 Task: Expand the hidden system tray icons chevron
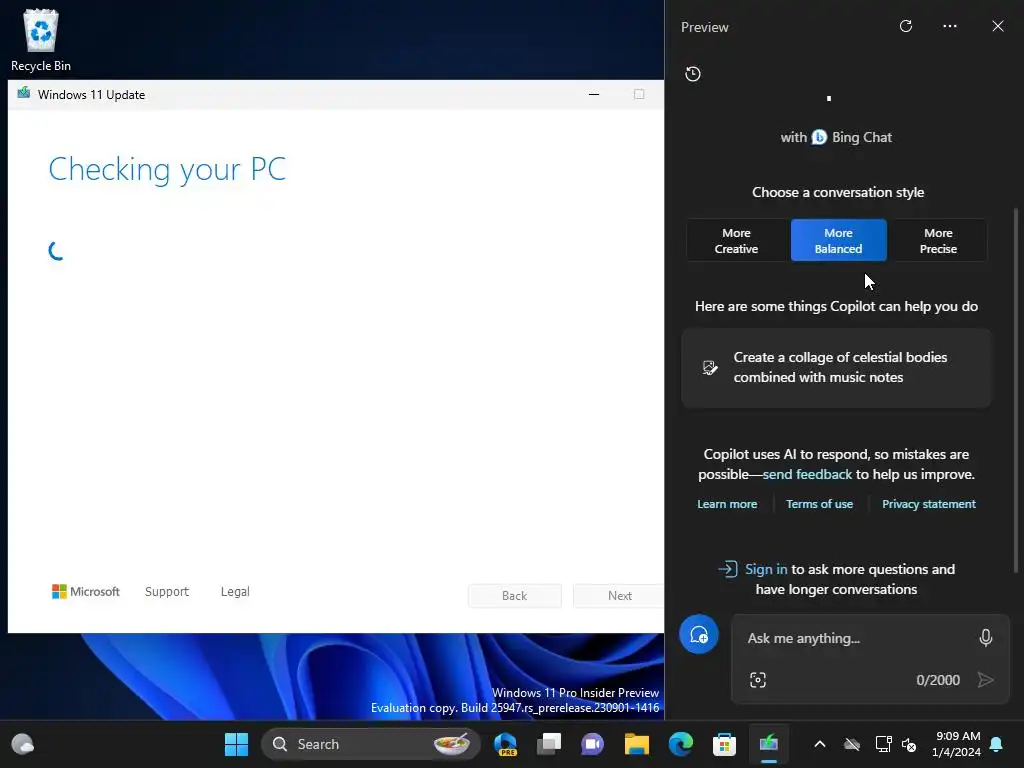(x=820, y=744)
